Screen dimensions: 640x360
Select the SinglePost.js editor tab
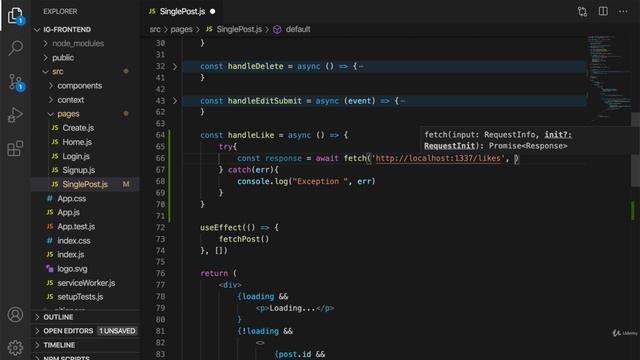pyautogui.click(x=182, y=11)
